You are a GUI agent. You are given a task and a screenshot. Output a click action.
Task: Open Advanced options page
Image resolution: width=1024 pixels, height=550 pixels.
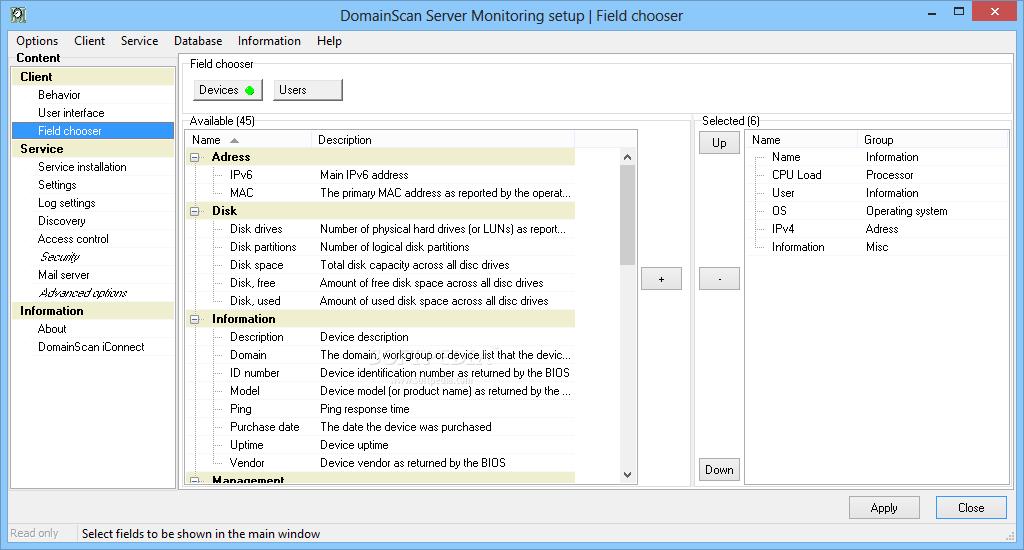[x=83, y=293]
